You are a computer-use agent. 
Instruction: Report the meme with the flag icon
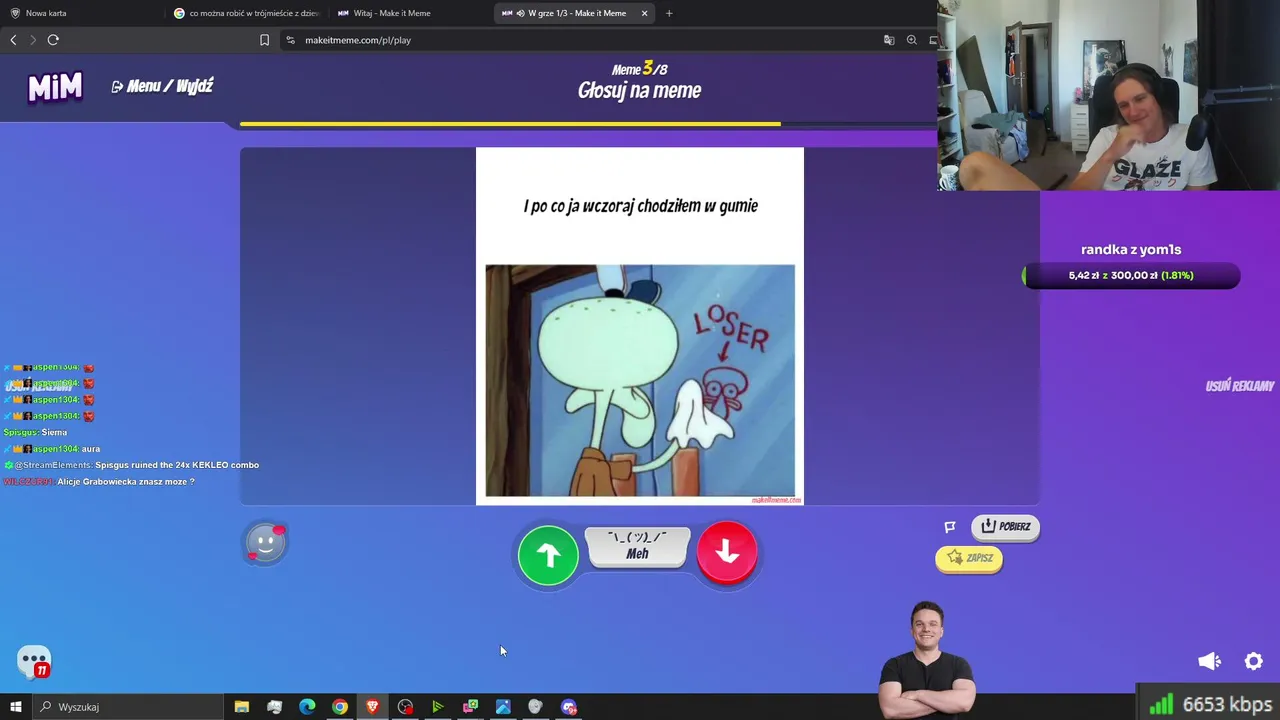click(950, 527)
